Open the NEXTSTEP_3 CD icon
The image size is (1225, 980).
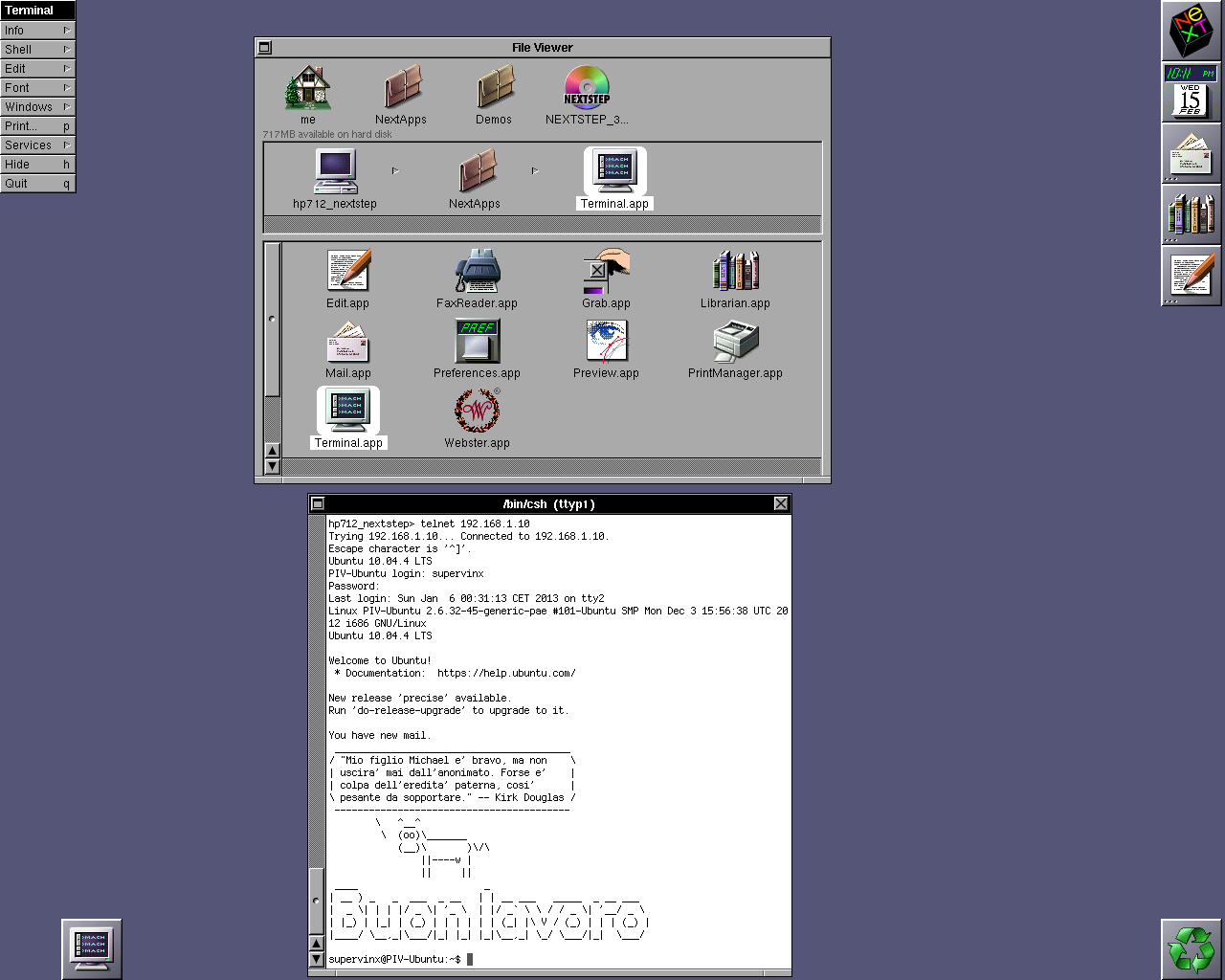click(x=587, y=88)
